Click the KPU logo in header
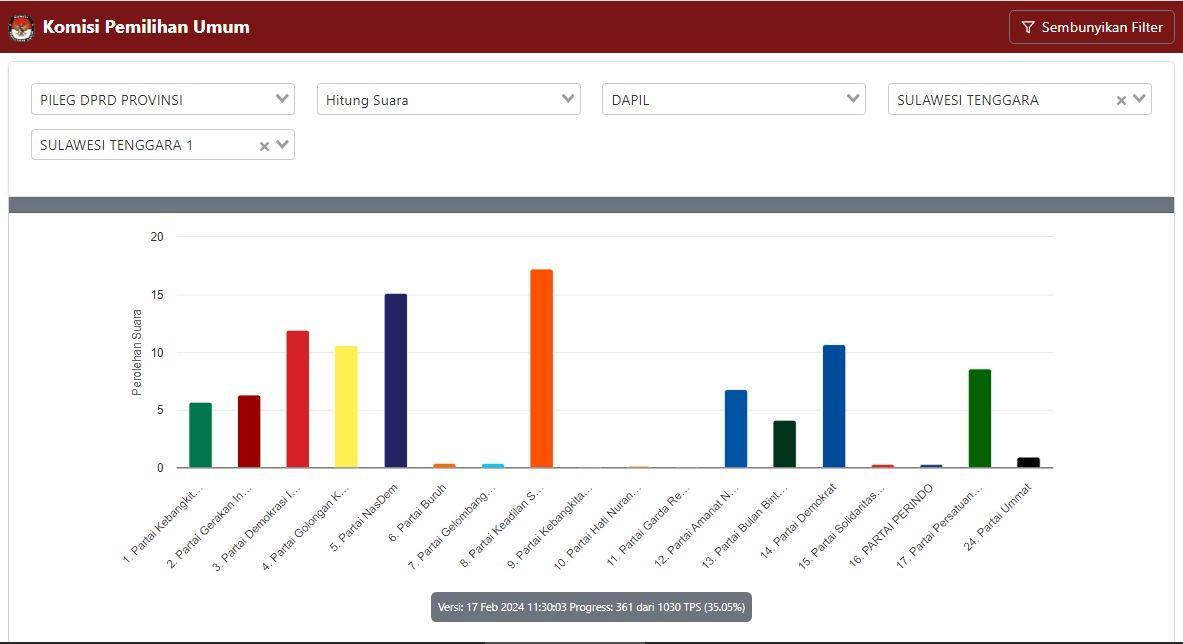 [21, 27]
